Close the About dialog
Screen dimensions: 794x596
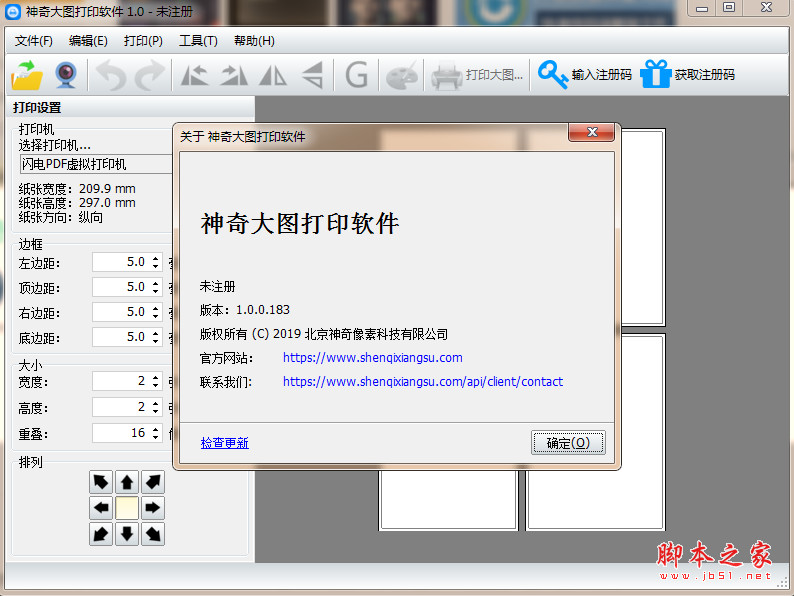point(591,132)
